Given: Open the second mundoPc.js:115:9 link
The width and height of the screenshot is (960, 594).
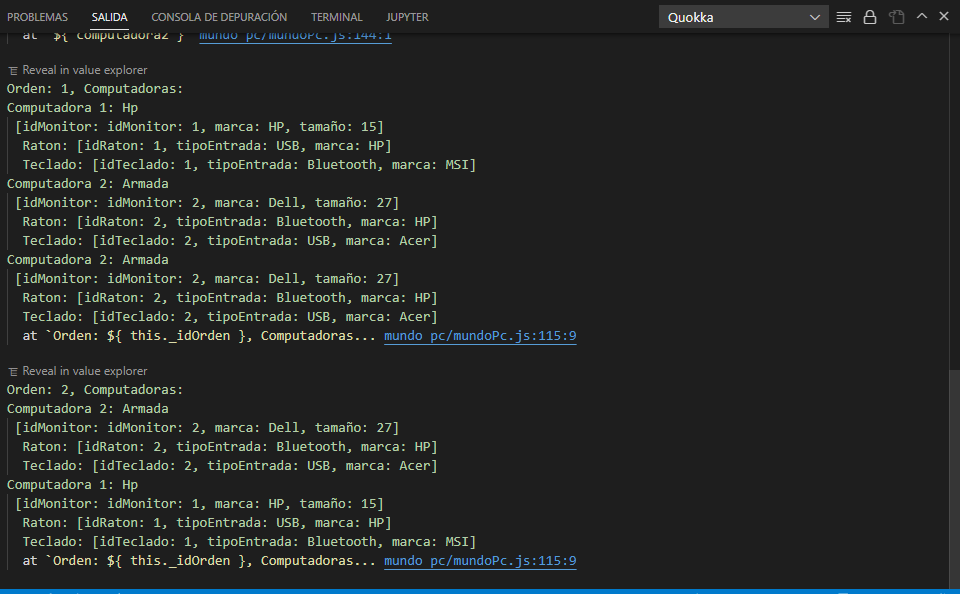Looking at the screenshot, I should (x=479, y=560).
